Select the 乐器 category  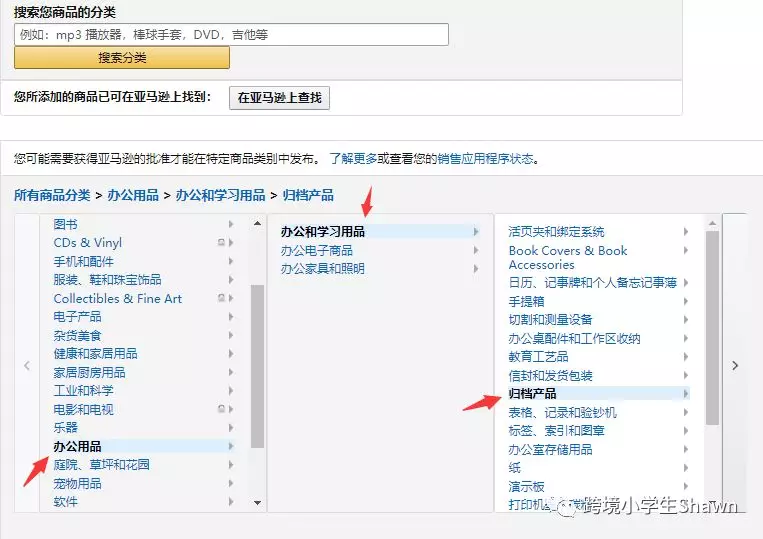tap(65, 428)
